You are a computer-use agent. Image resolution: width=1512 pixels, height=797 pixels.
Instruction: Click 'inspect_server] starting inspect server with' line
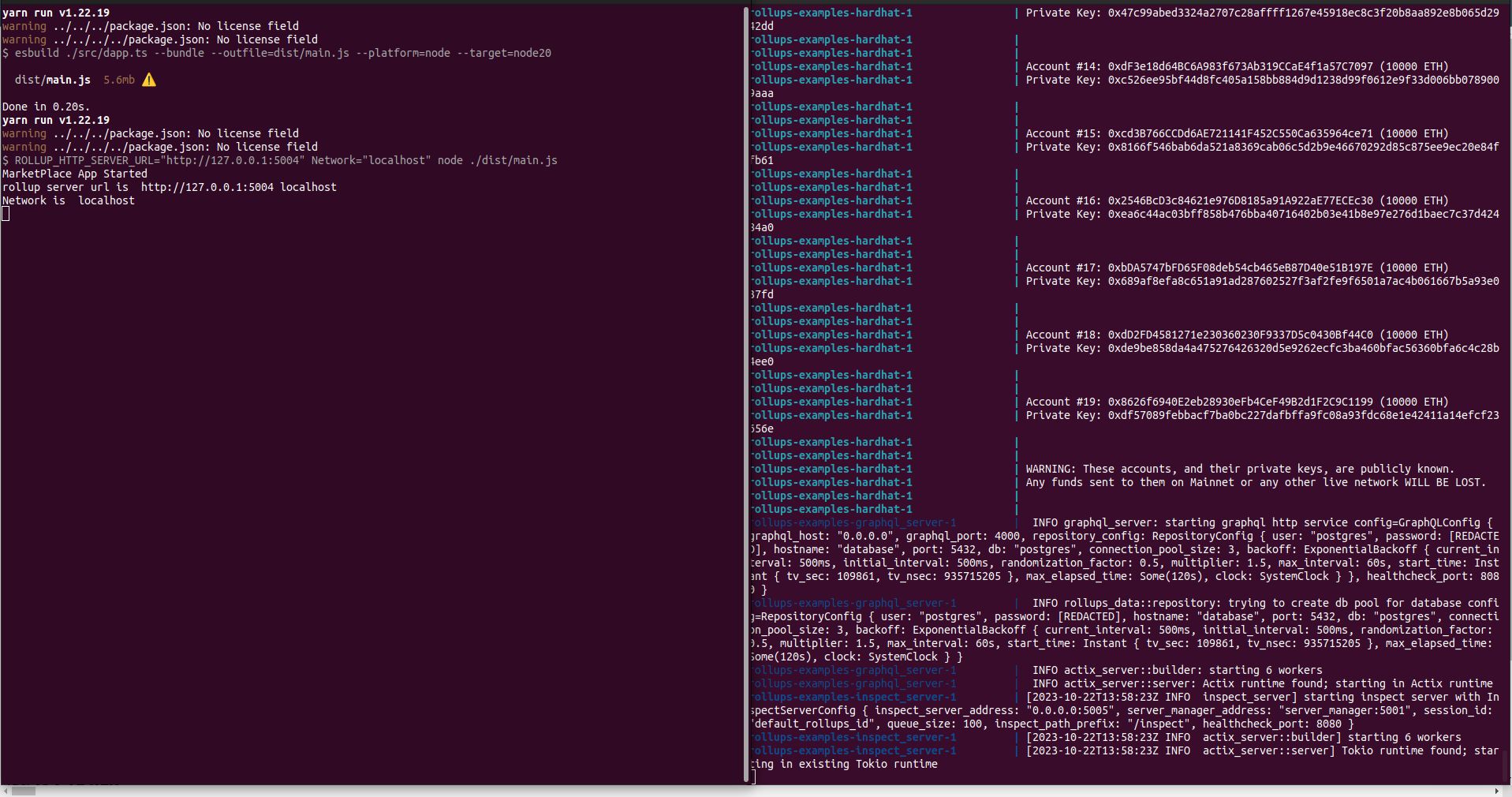(1262, 697)
